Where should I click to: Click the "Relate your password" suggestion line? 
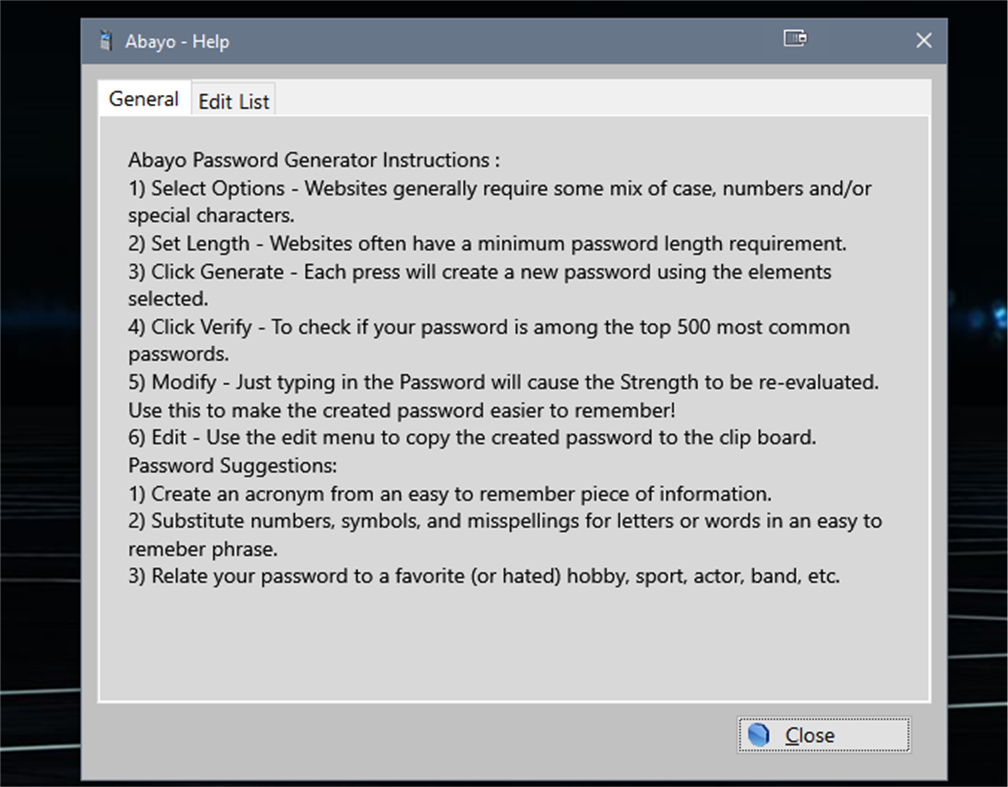(484, 576)
